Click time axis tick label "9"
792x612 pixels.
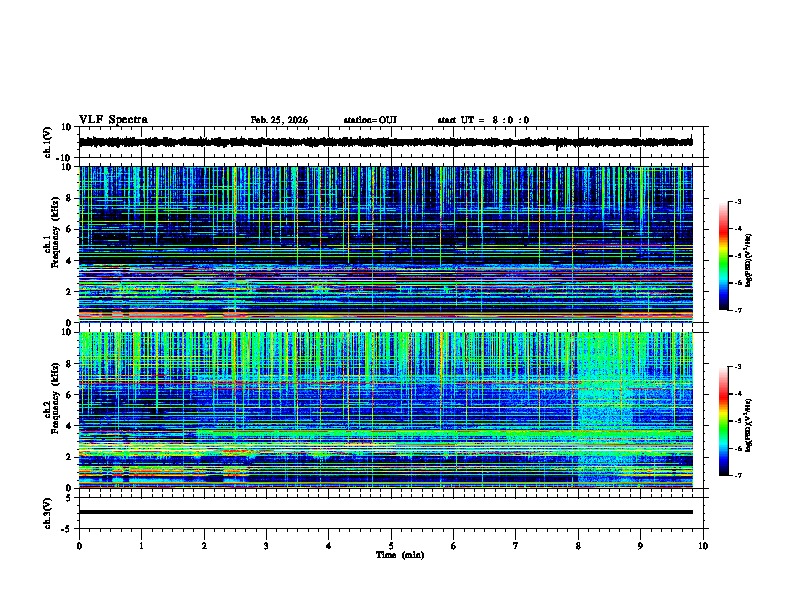tap(640, 546)
